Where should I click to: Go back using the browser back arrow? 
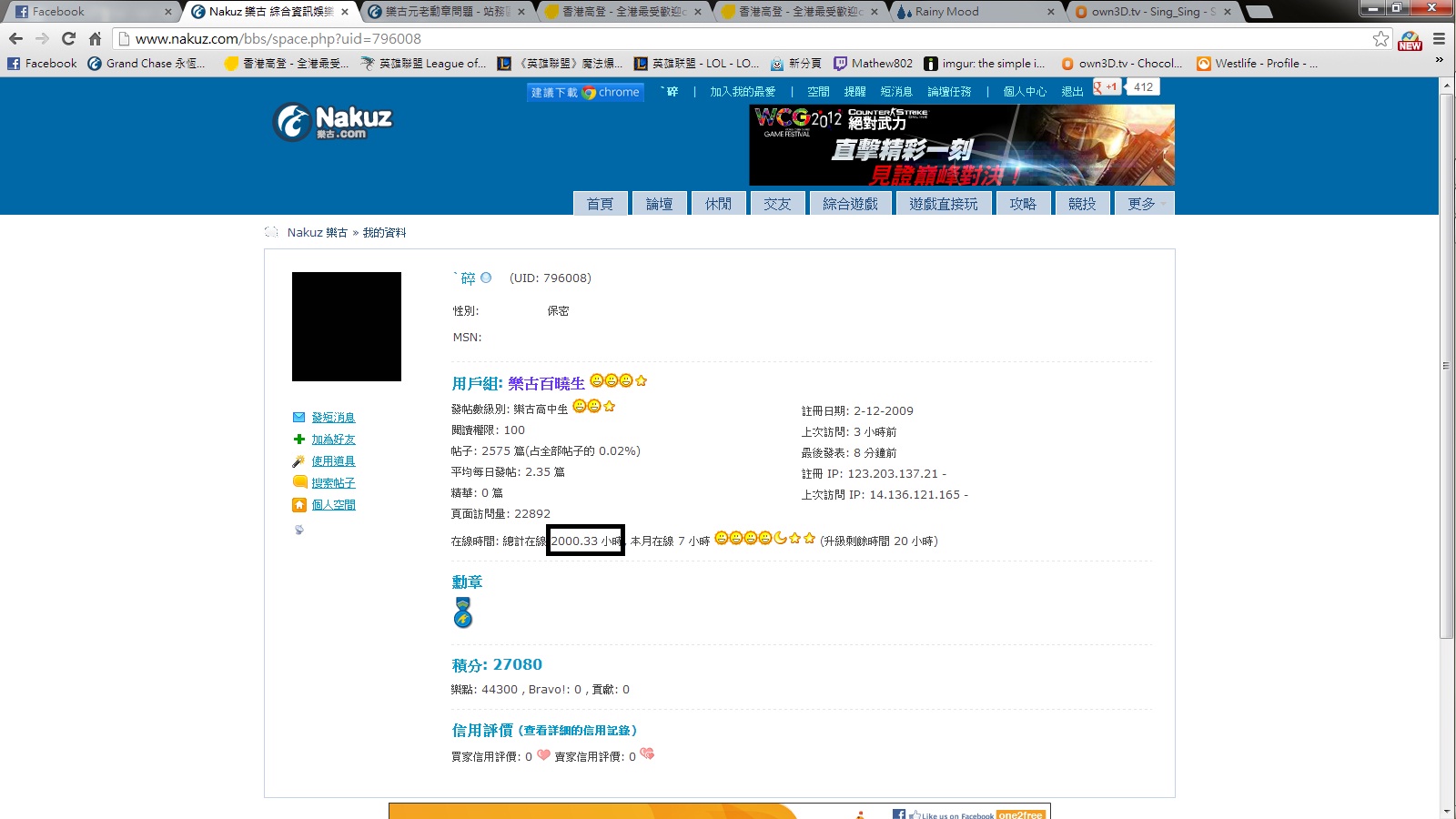15,38
